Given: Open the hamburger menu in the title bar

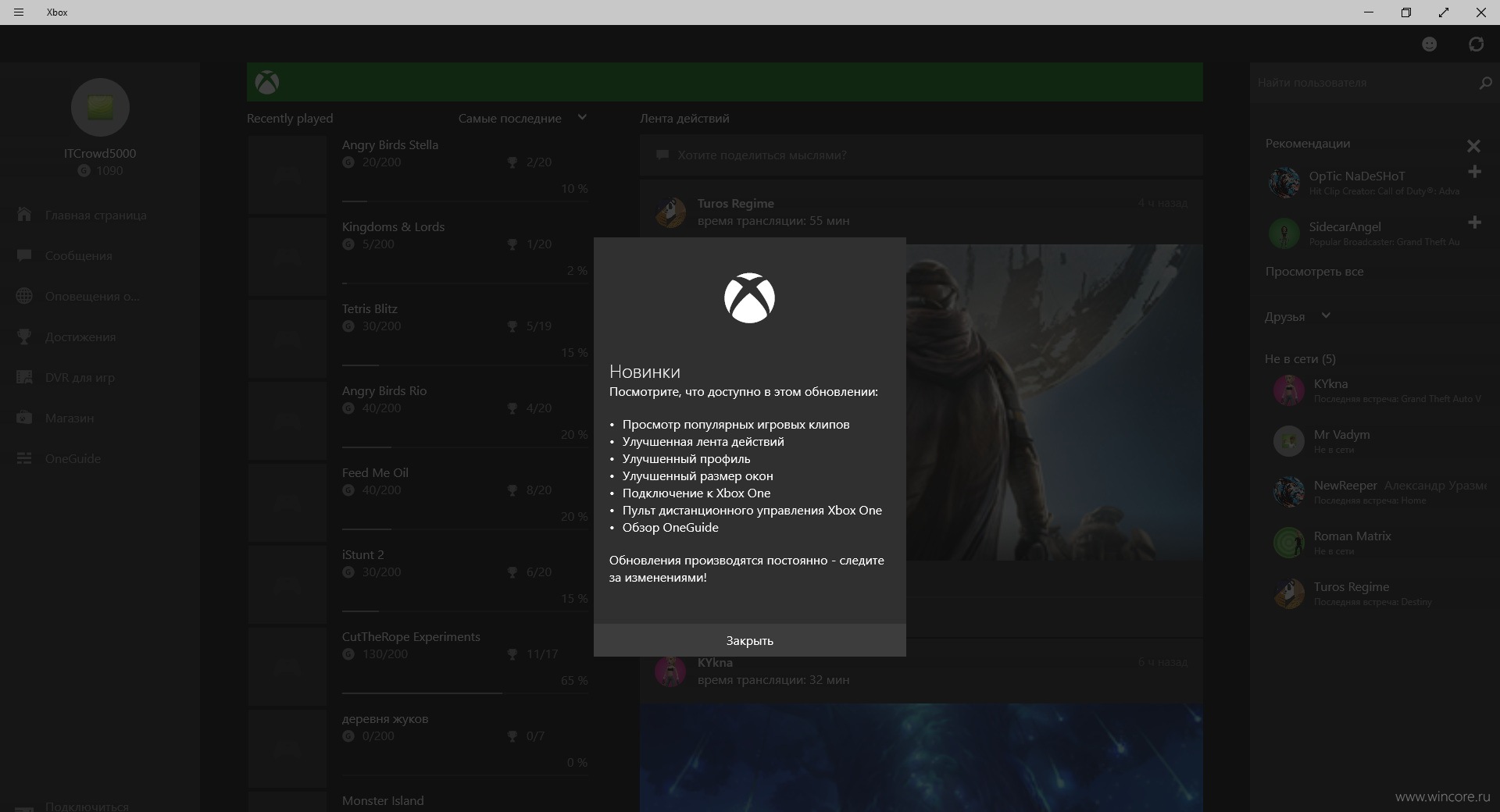Looking at the screenshot, I should [x=19, y=12].
